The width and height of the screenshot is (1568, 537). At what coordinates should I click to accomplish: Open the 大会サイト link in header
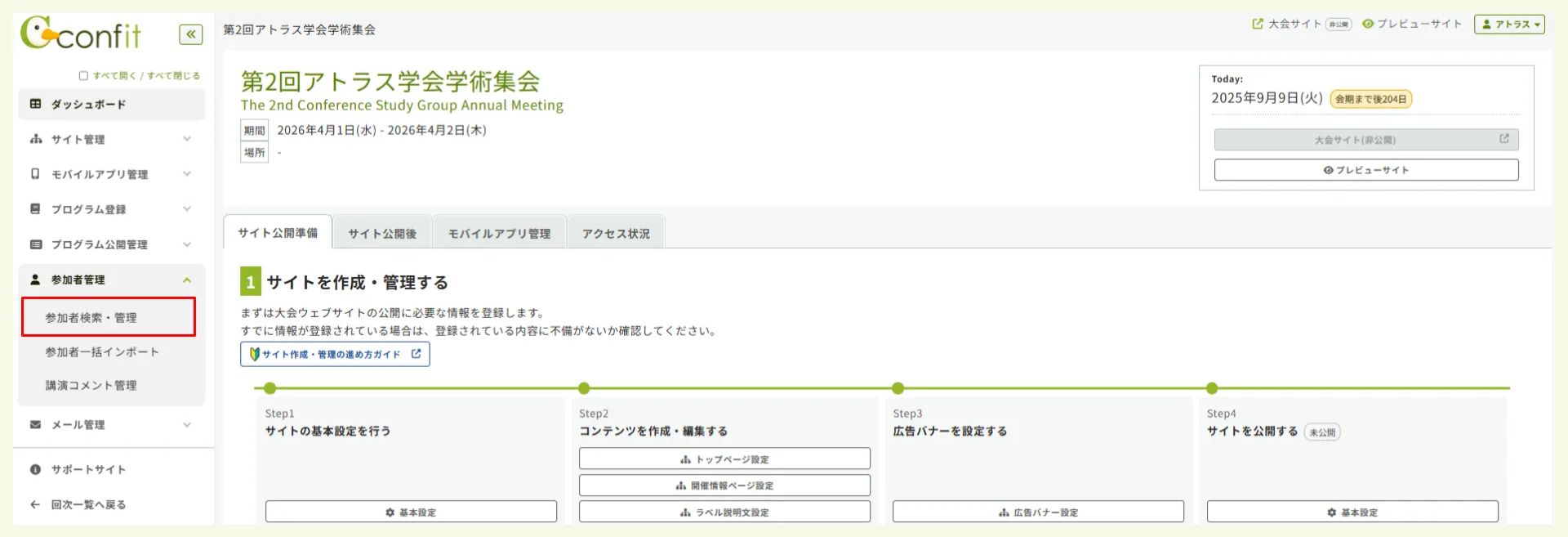[1294, 24]
